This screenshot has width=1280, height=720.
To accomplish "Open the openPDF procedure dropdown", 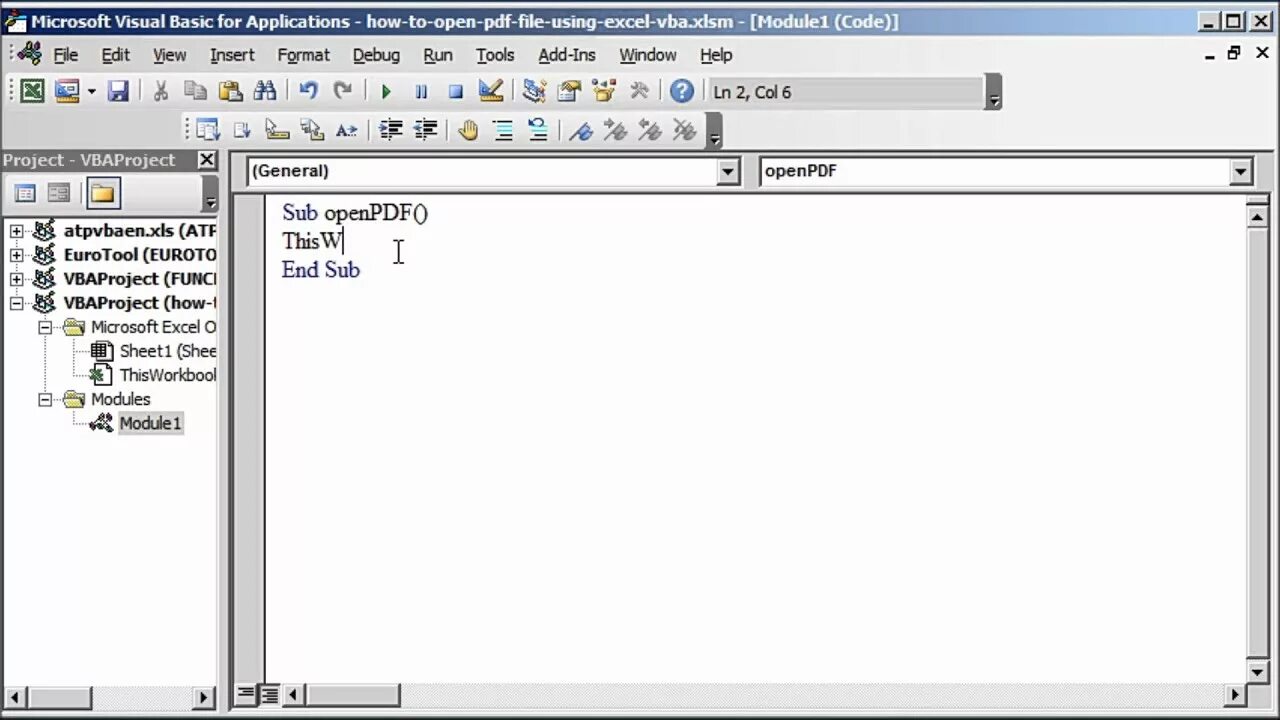I will click(x=1240, y=171).
